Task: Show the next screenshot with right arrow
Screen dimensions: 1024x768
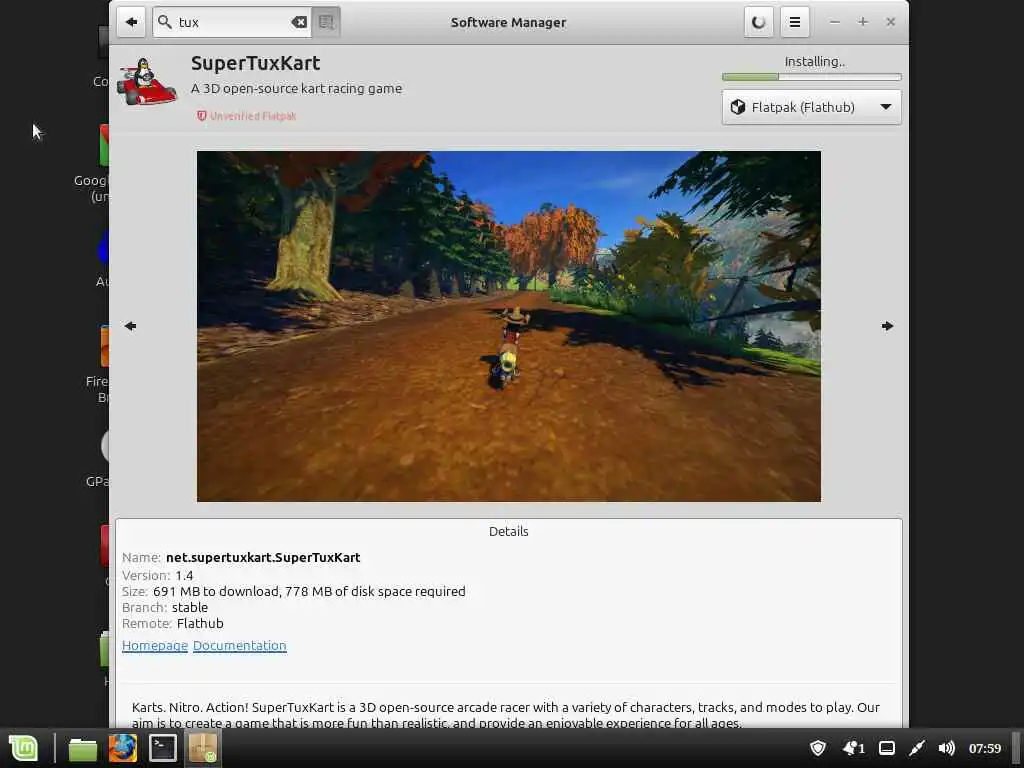Action: (887, 326)
